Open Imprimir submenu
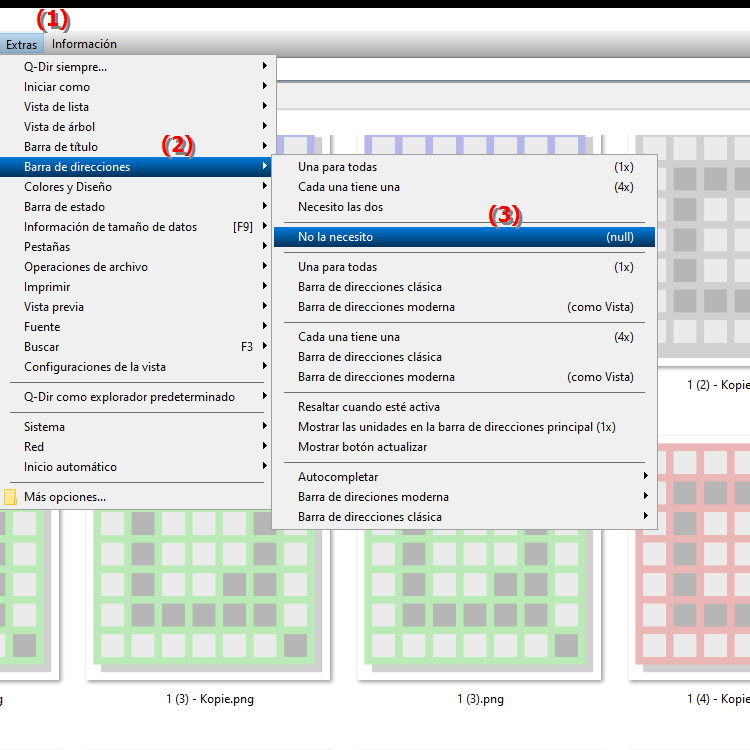Screen dimensions: 750x750 click(x=136, y=287)
